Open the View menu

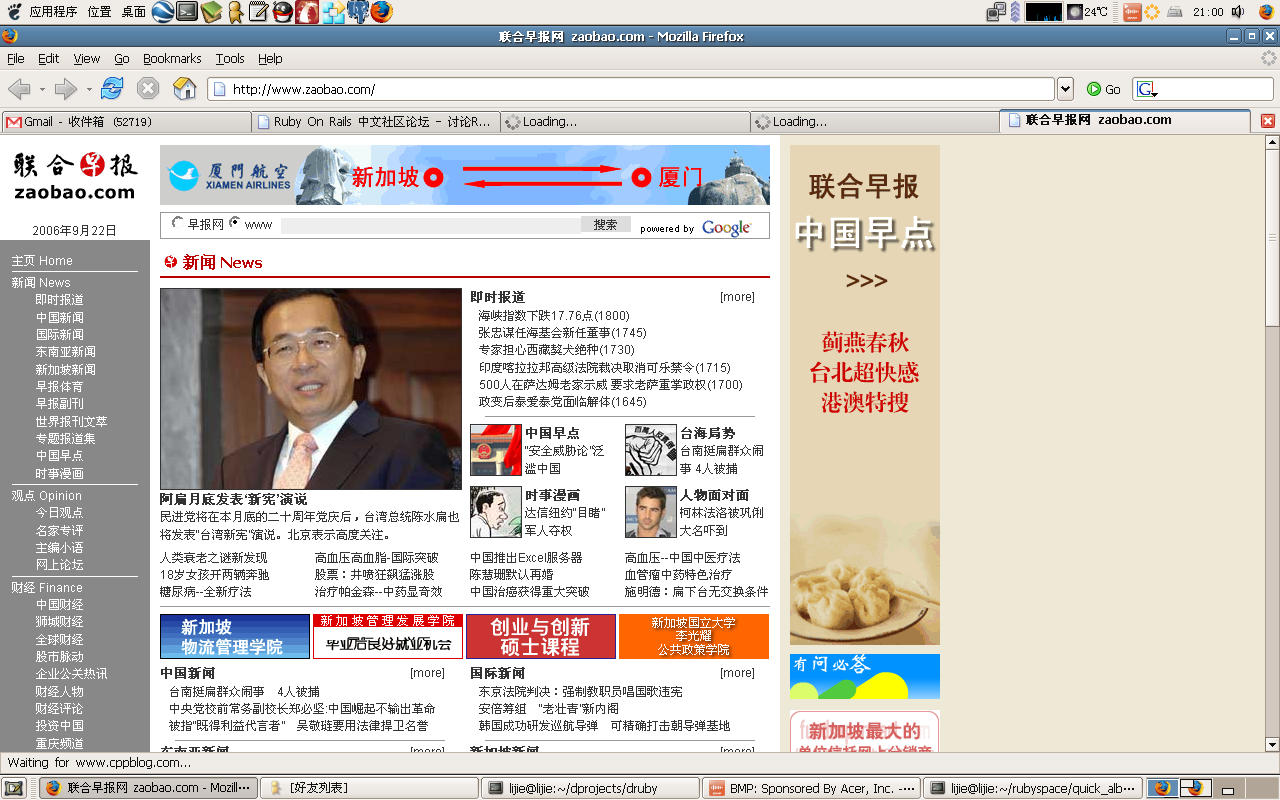(87, 59)
